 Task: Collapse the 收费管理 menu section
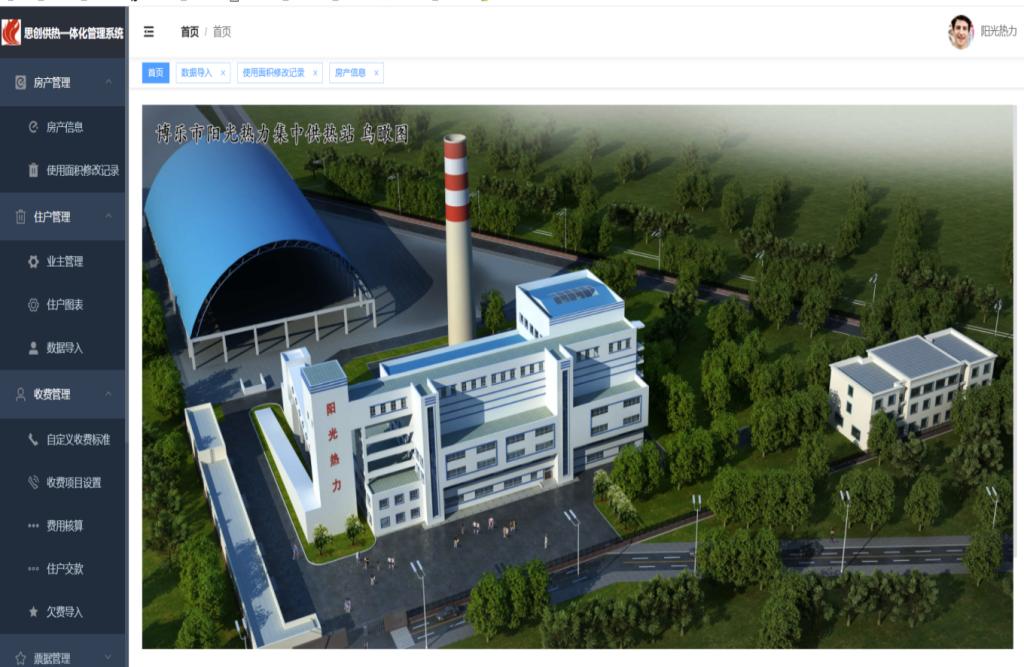click(x=108, y=395)
